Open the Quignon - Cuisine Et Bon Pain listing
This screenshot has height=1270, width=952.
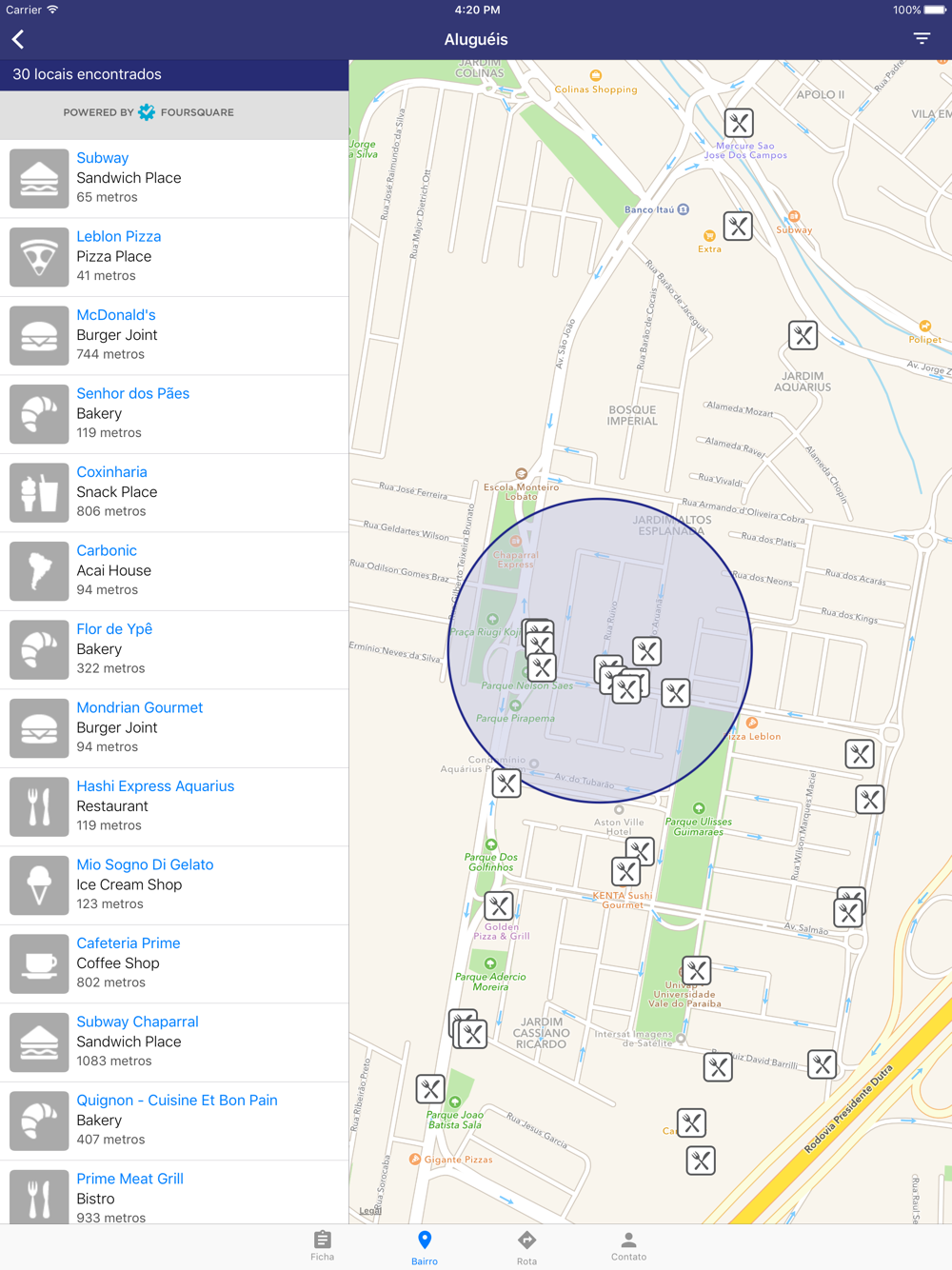click(174, 1121)
